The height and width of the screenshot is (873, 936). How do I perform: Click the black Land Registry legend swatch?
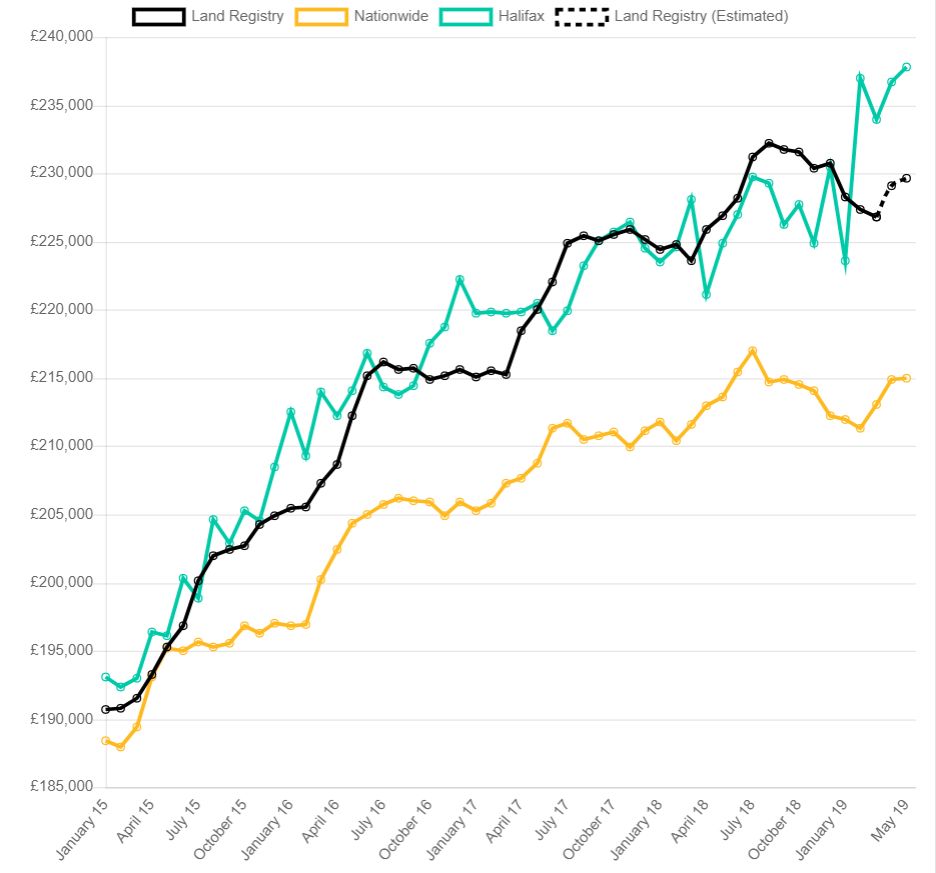coord(159,16)
